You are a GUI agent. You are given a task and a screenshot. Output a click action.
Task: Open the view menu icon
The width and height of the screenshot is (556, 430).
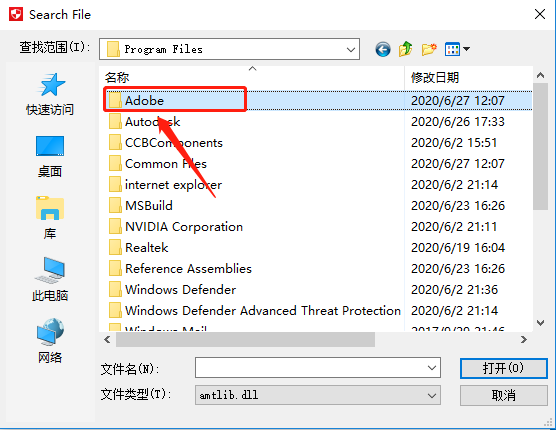457,49
